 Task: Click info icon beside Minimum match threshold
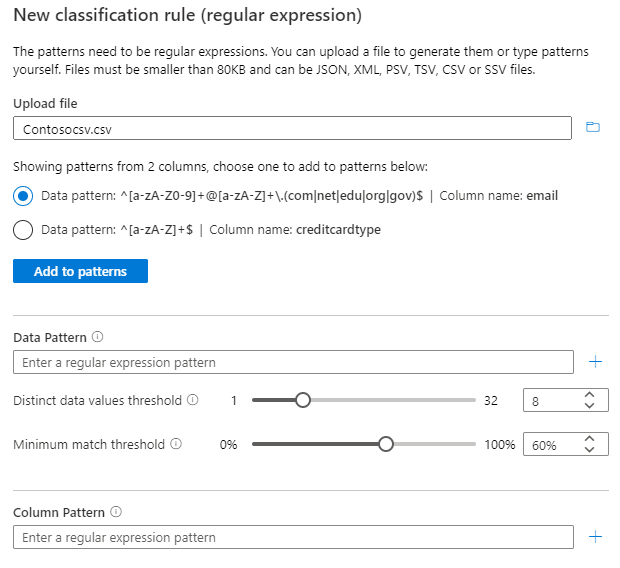click(x=175, y=444)
